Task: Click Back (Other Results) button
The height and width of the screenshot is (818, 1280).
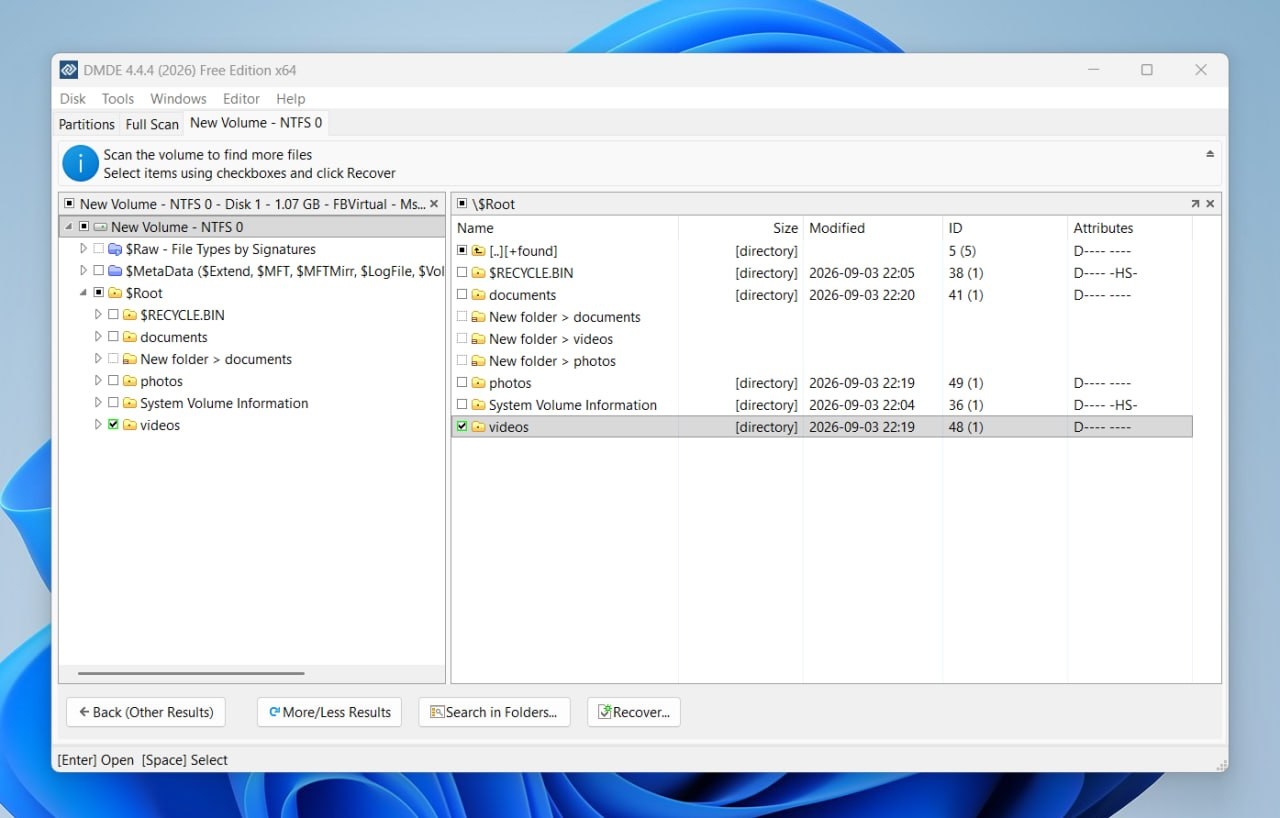Action: 146,712
